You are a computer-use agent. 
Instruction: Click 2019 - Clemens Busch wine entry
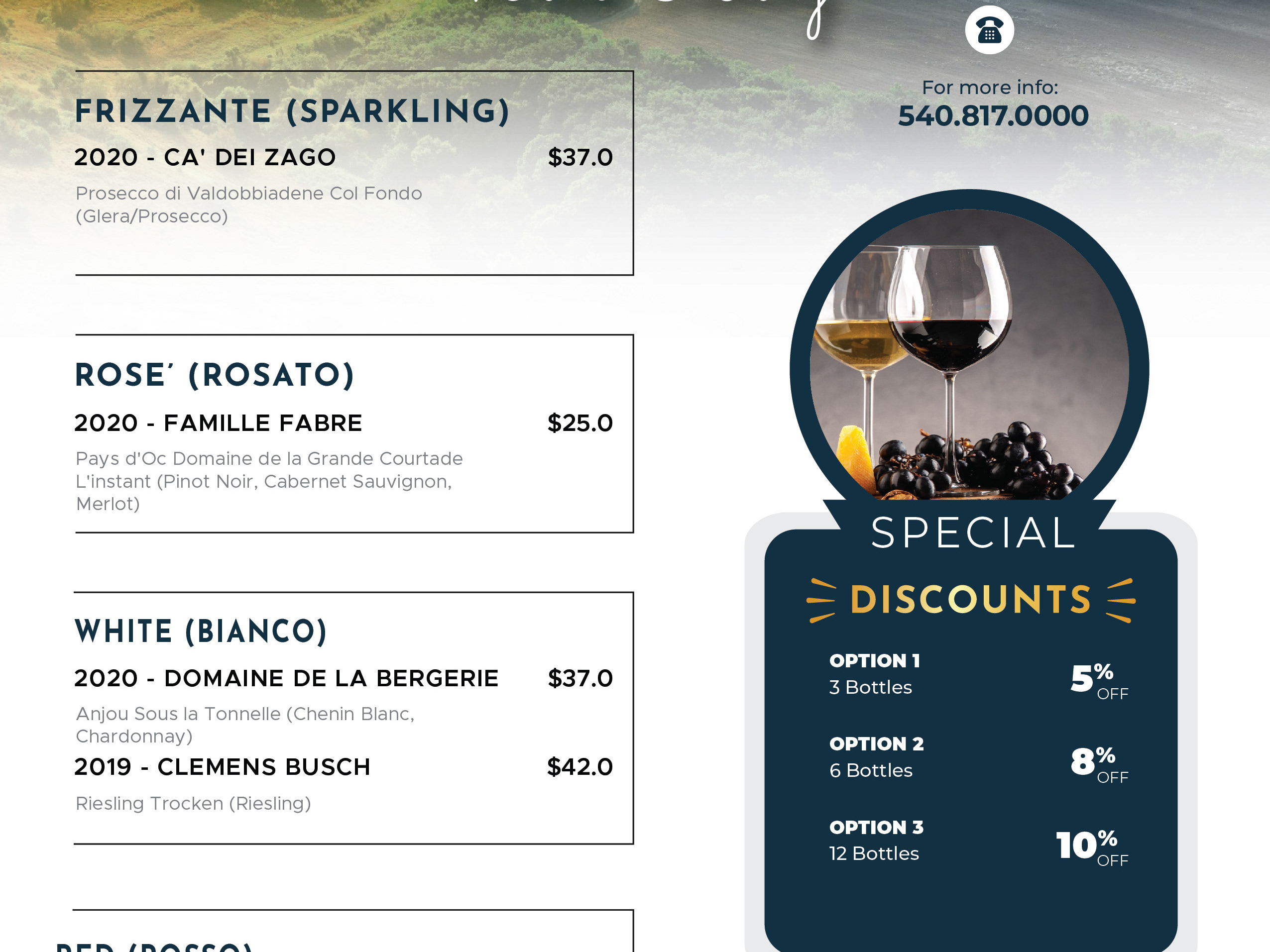[222, 767]
